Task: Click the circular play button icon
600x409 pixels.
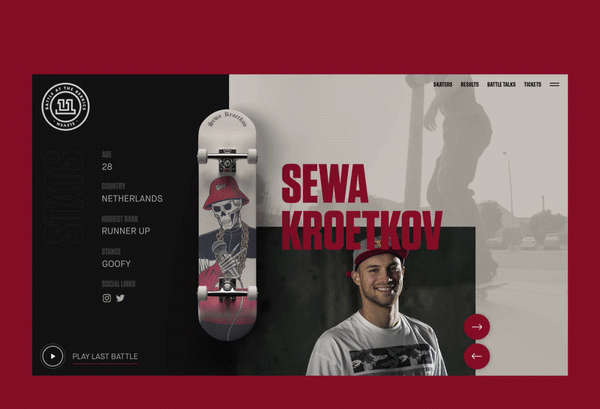Action: [52, 356]
